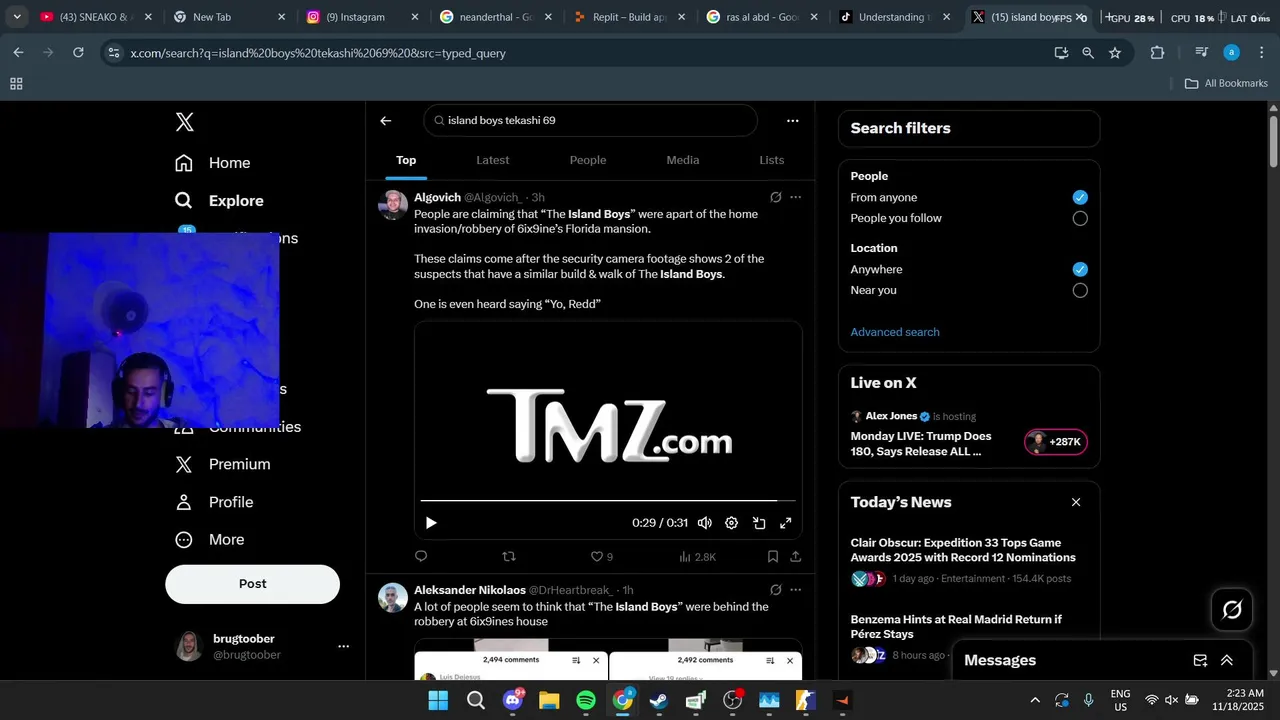Open more menu on Algovich post
Viewport: 1280px width, 720px height.
[796, 197]
